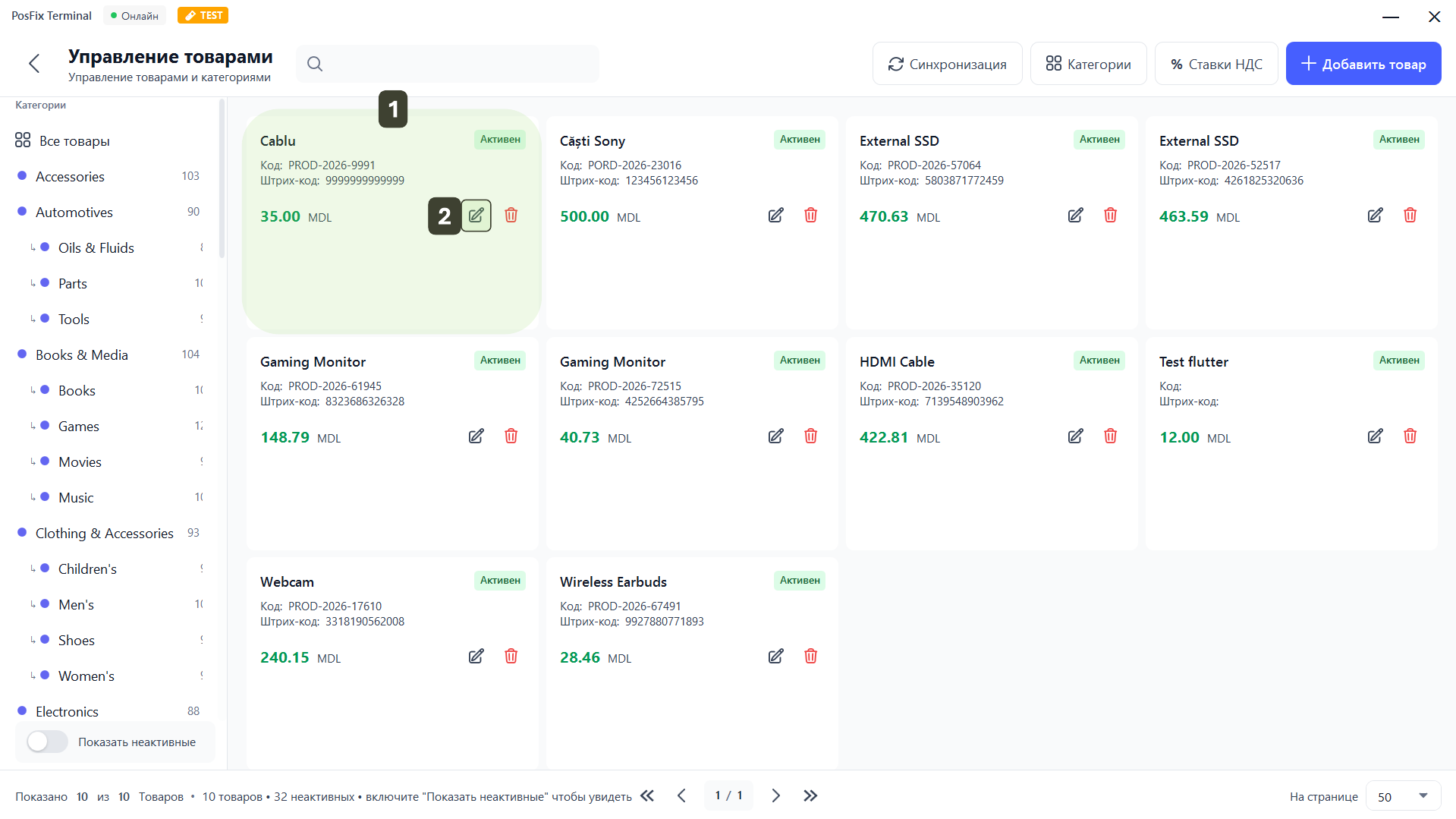Select the Books & Media category
1456x819 pixels.
(82, 355)
